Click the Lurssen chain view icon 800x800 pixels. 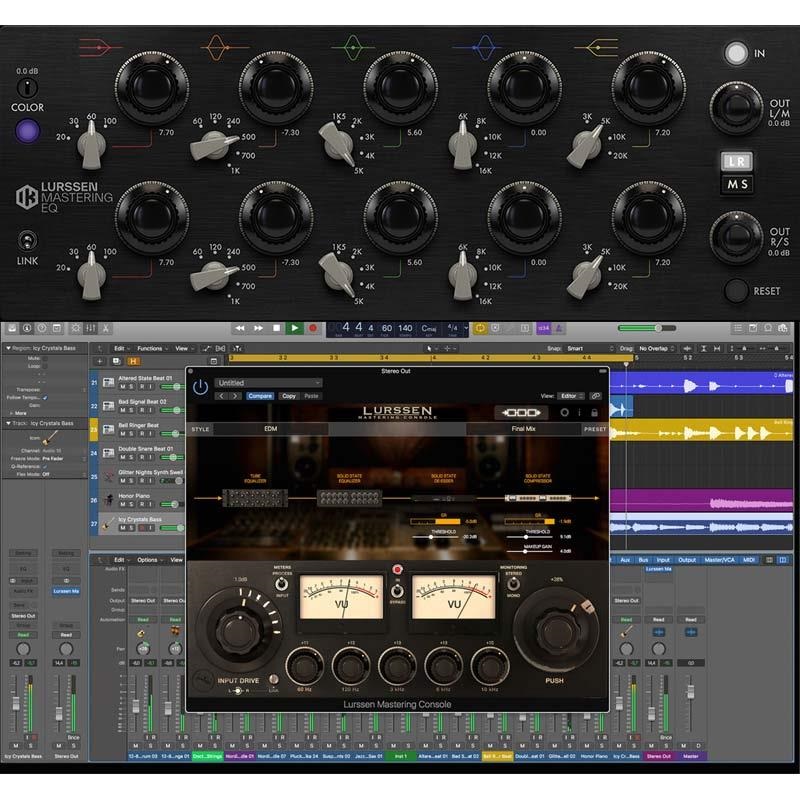tap(521, 412)
